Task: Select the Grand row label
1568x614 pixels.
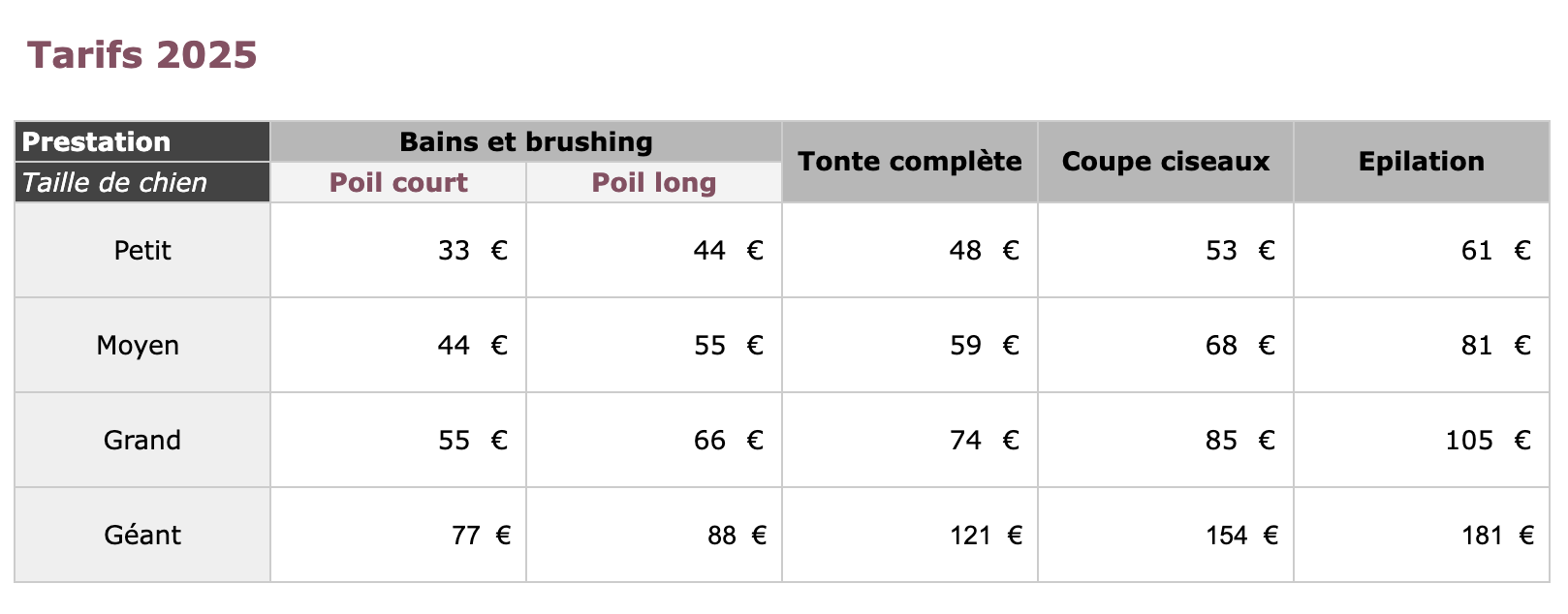Action: click(142, 440)
